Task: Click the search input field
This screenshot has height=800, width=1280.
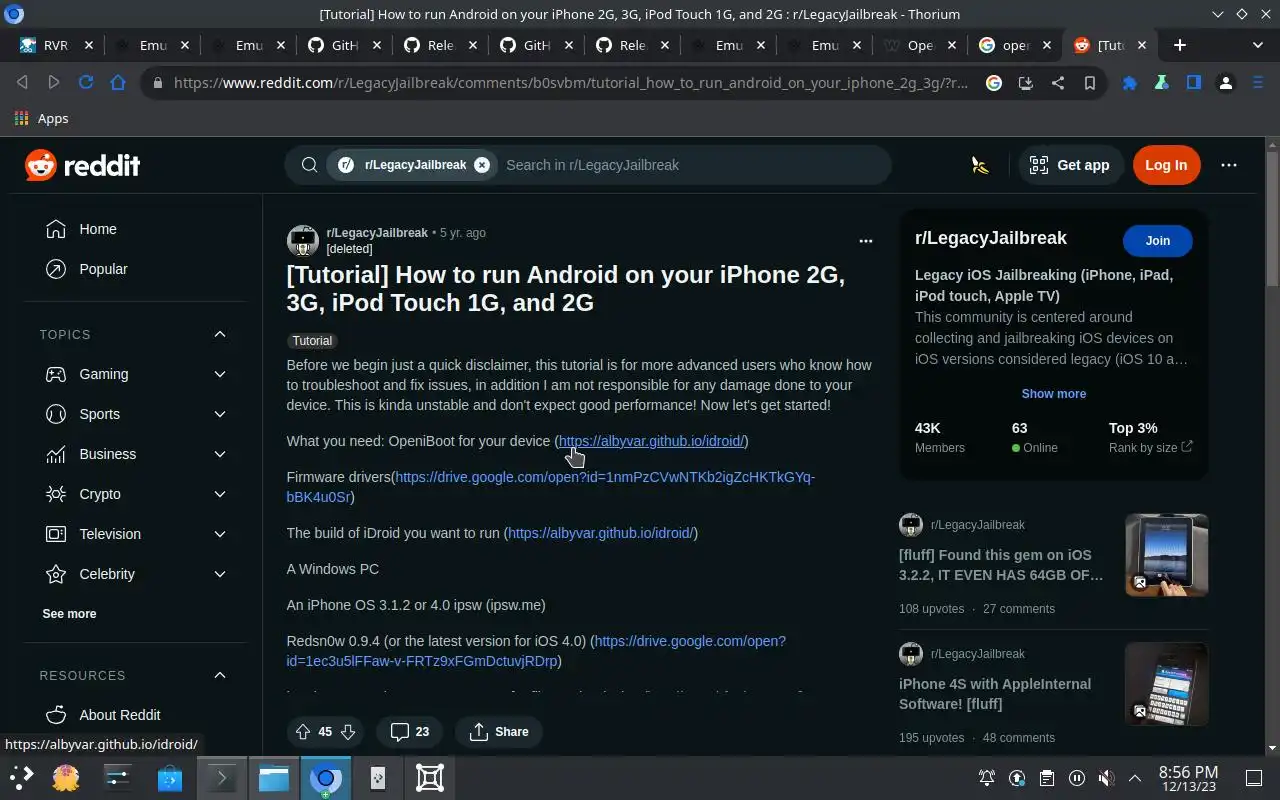Action: tap(690, 165)
